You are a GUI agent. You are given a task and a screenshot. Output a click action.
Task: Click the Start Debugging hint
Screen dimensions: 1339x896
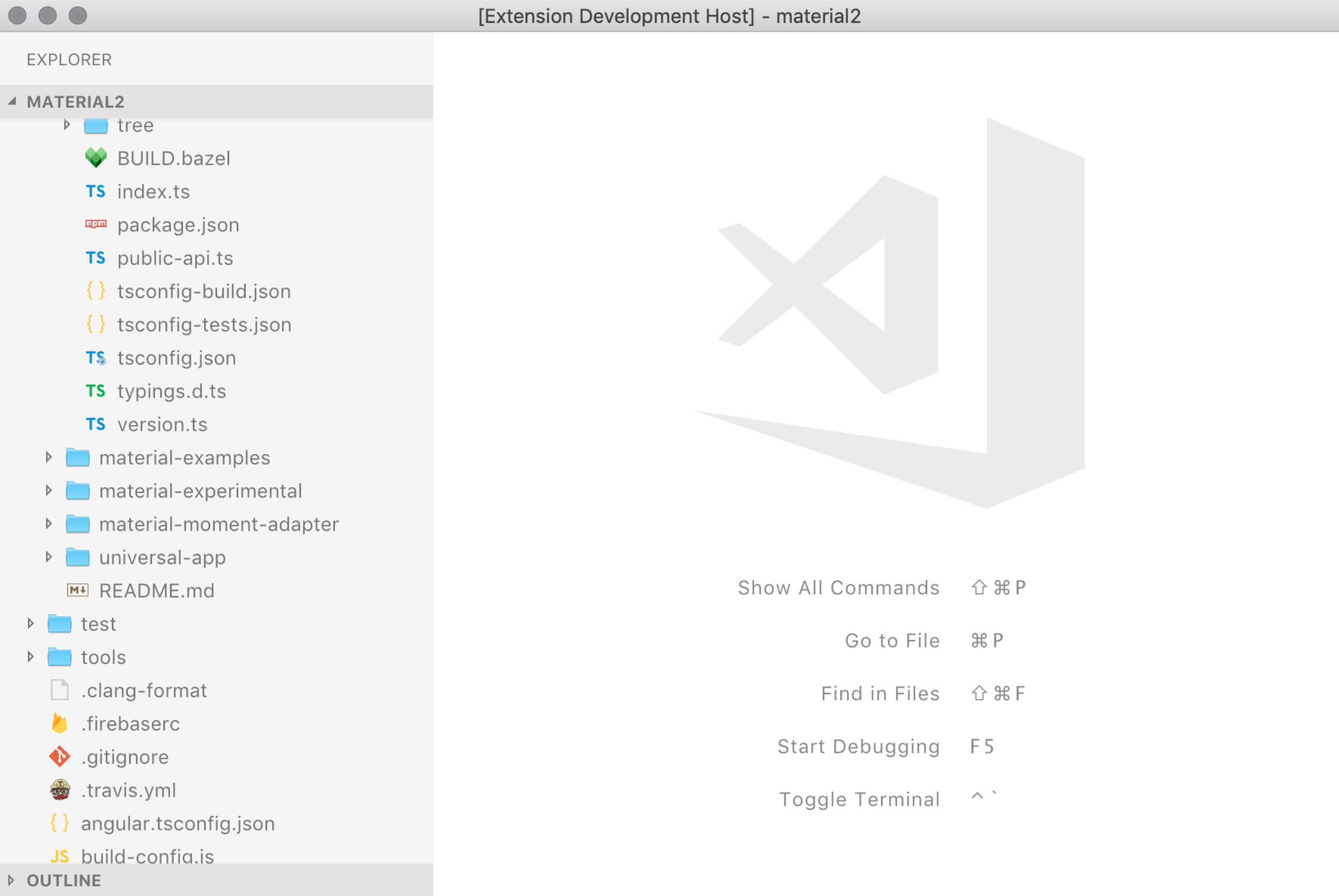click(x=858, y=746)
